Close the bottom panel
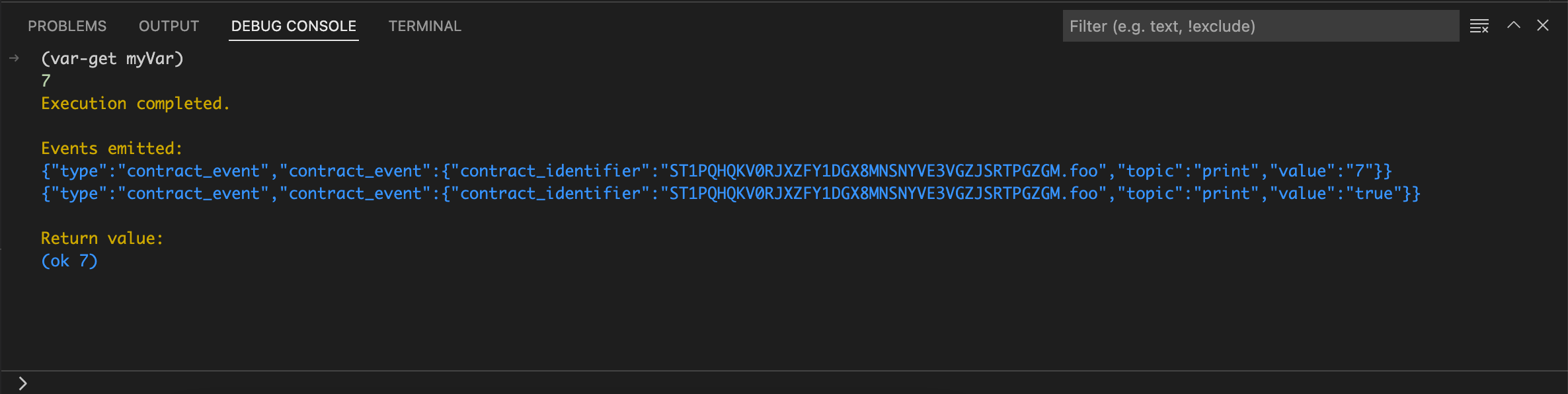Screen dimensions: 1568x394 [x=1544, y=25]
